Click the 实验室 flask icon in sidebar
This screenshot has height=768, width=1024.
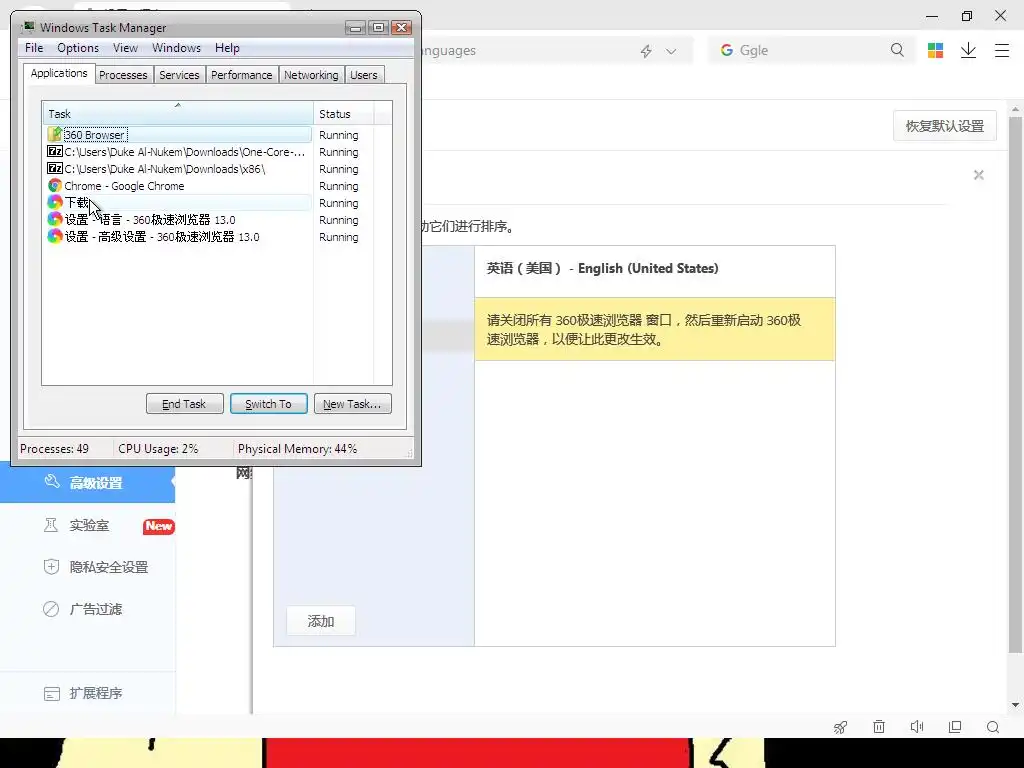pyautogui.click(x=50, y=525)
